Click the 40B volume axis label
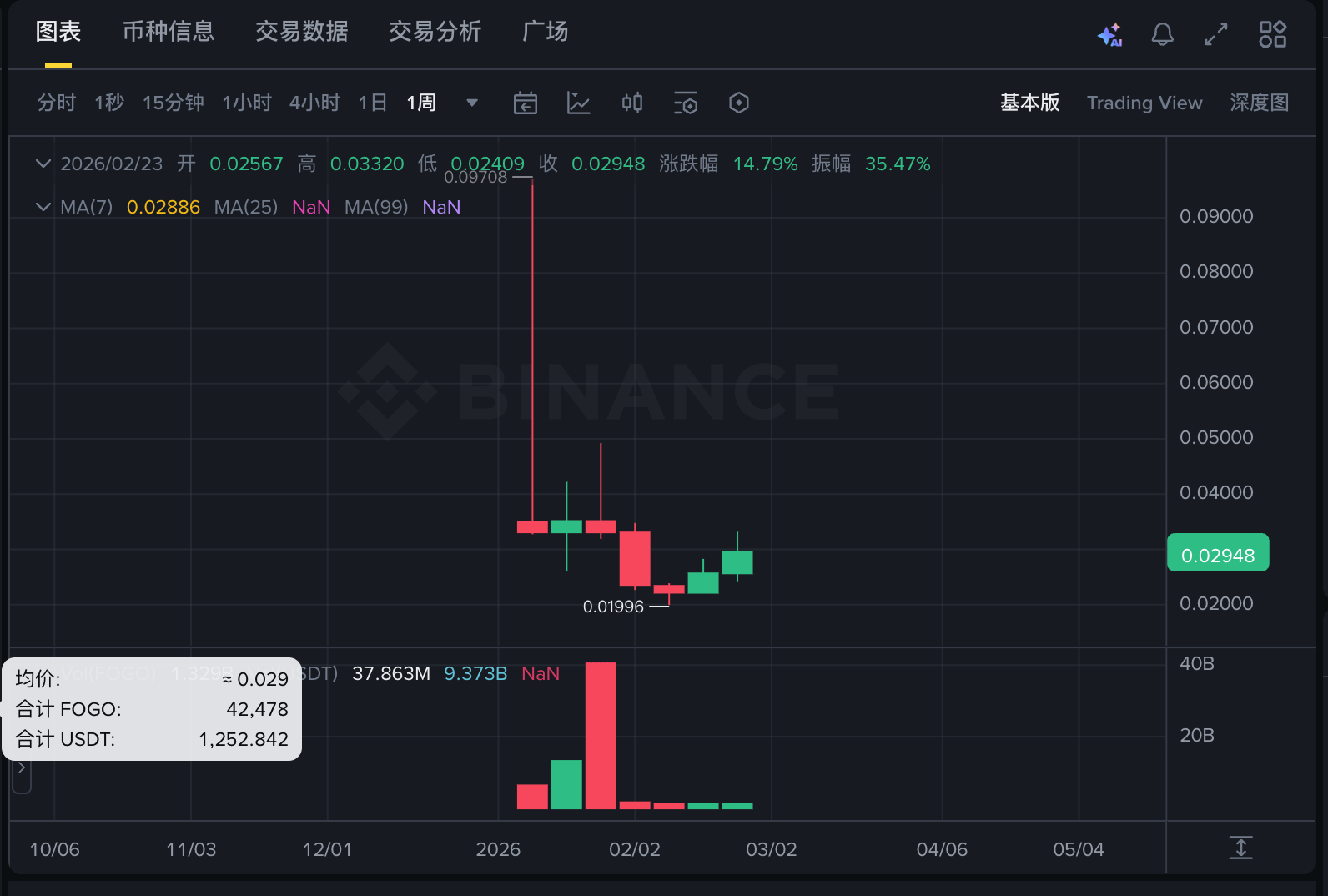The height and width of the screenshot is (896, 1328). coord(1197,663)
